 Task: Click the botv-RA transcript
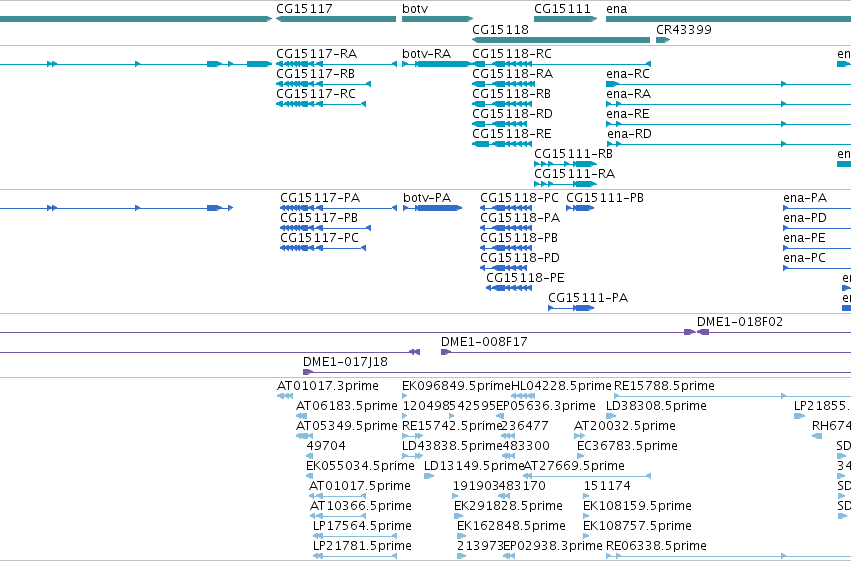point(437,64)
